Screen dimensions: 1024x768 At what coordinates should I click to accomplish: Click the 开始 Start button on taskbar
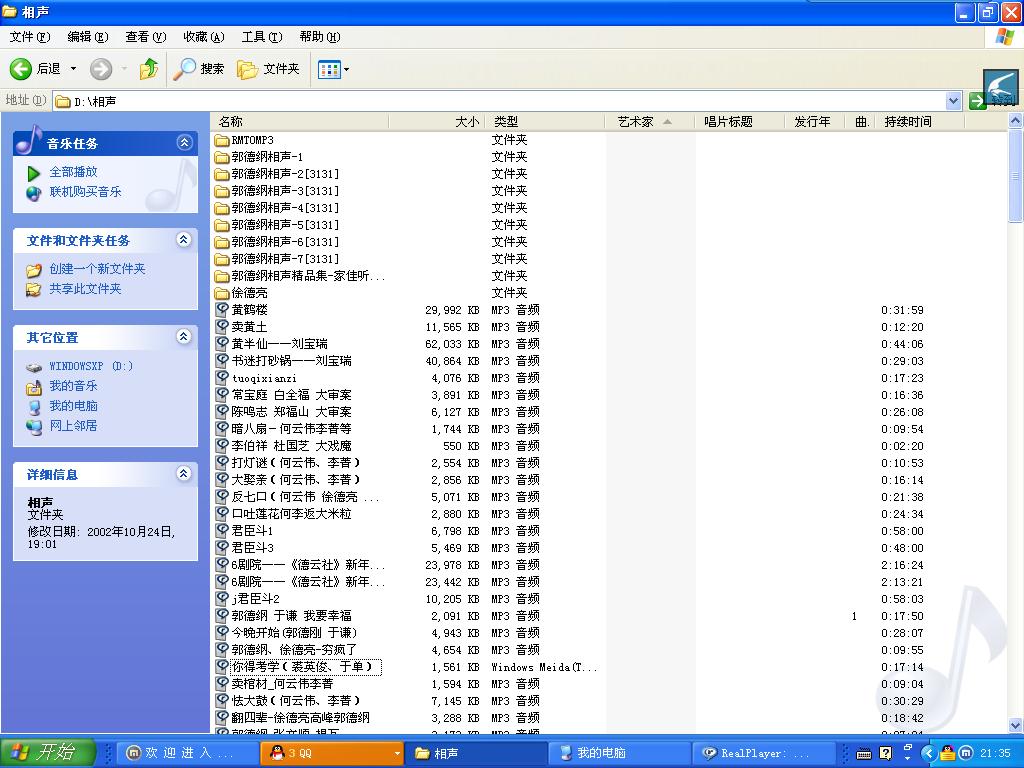[48, 753]
